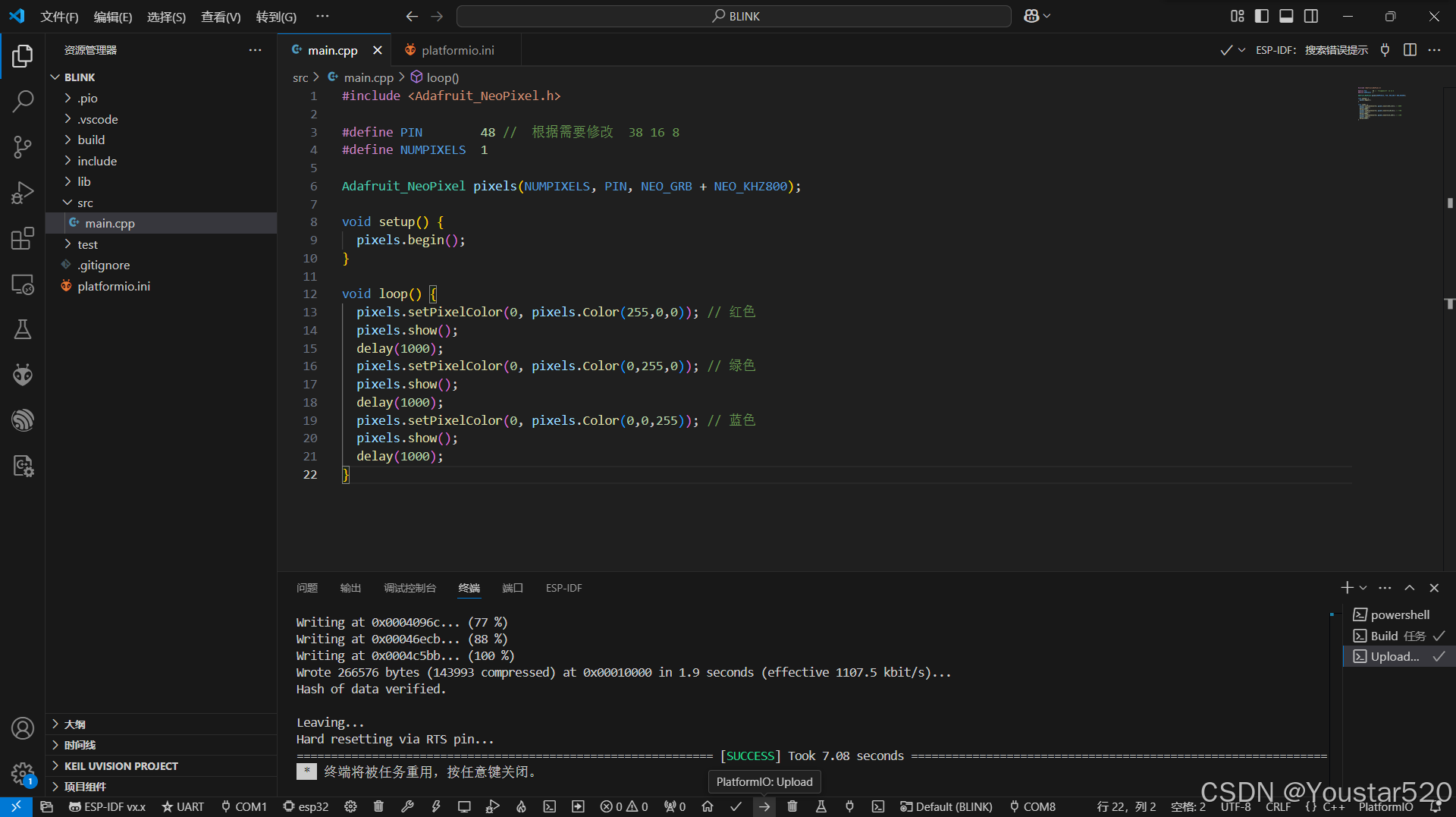Click the editor minimap preview

click(x=1380, y=103)
